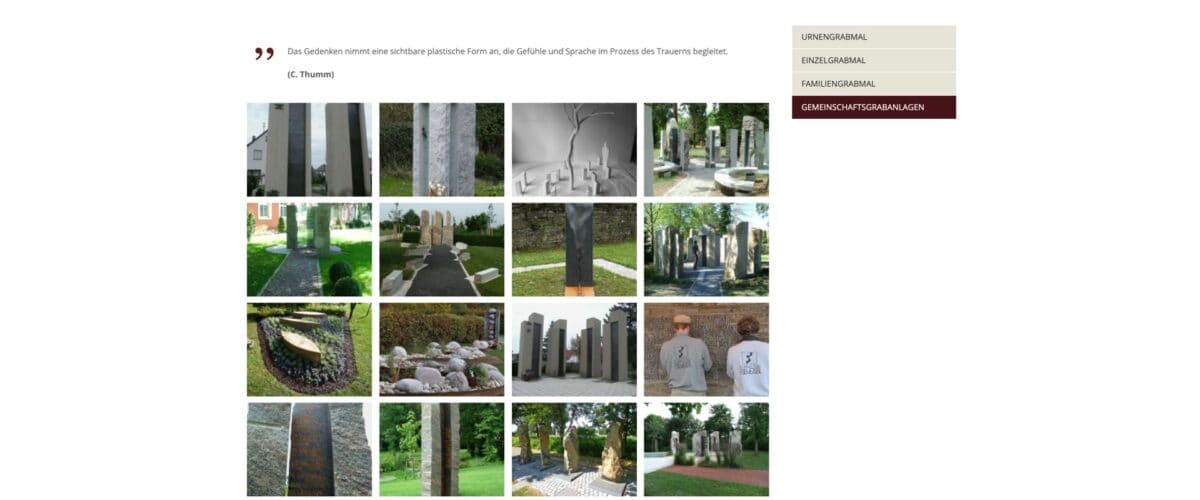Screen dimensions: 1200x500
Task: View the black stele before brick wall image
Action: tap(574, 250)
